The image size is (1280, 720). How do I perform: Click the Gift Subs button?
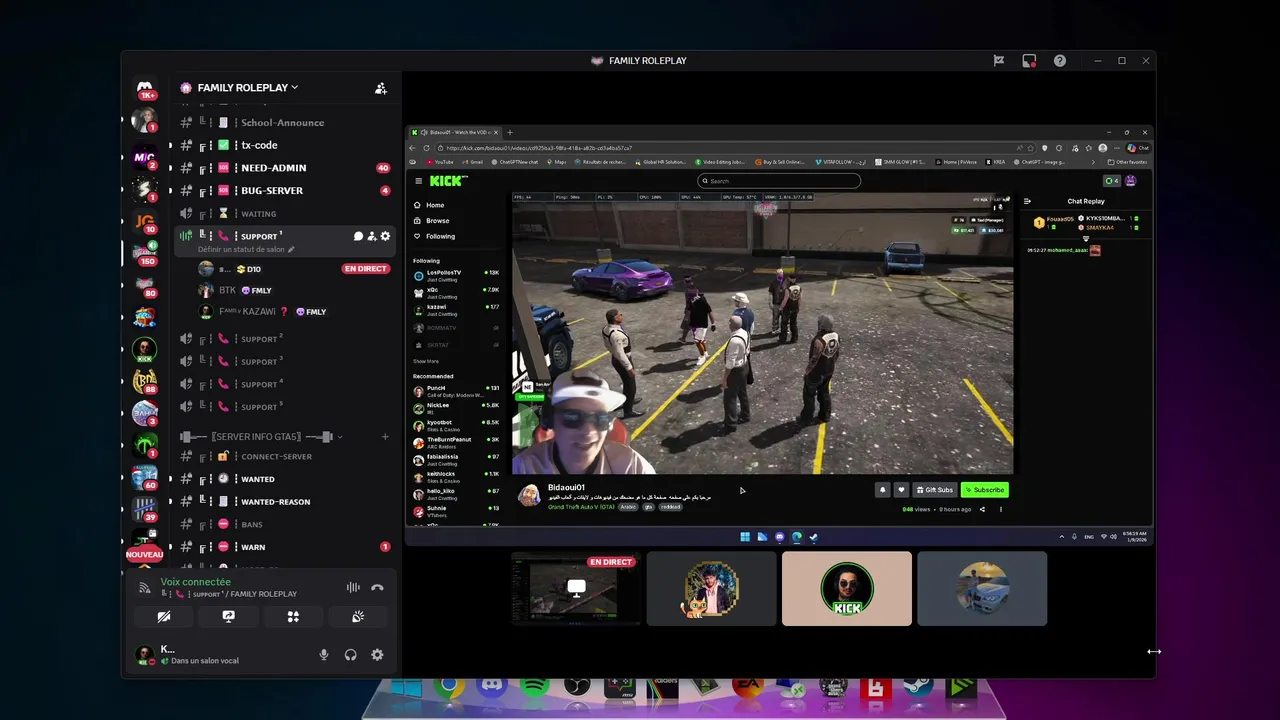(935, 490)
